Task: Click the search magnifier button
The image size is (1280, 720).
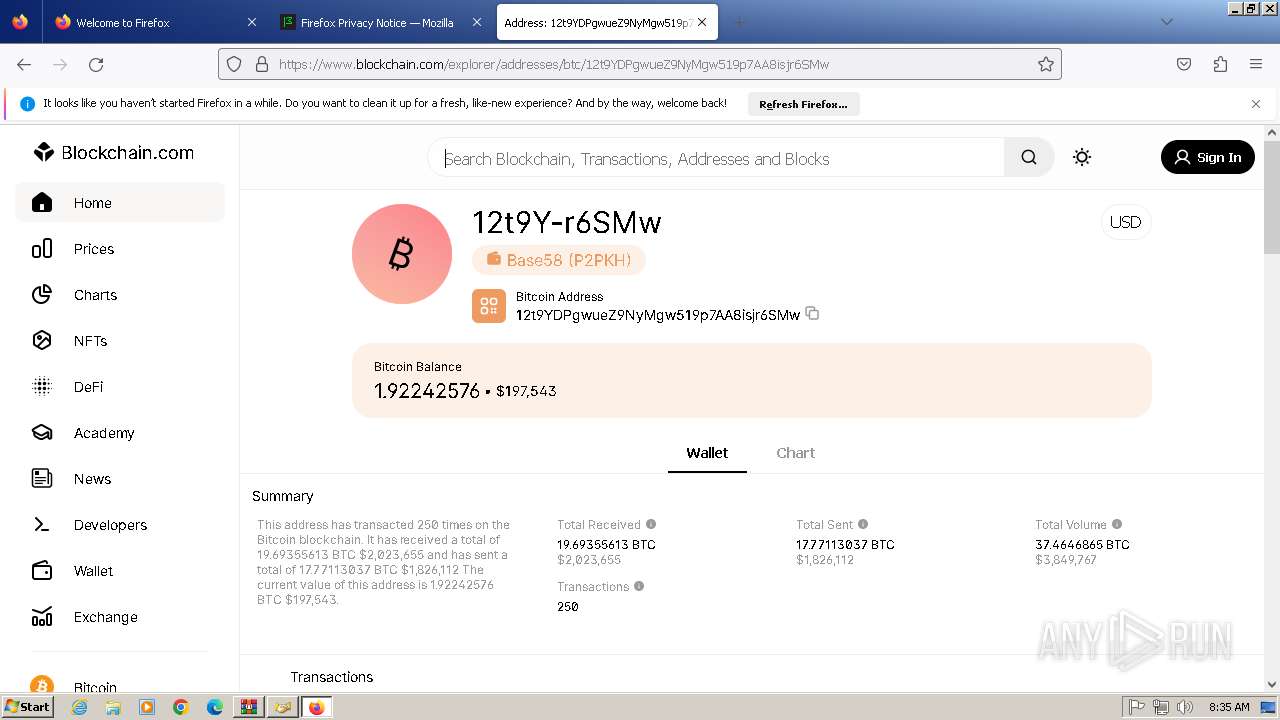Action: (1029, 158)
